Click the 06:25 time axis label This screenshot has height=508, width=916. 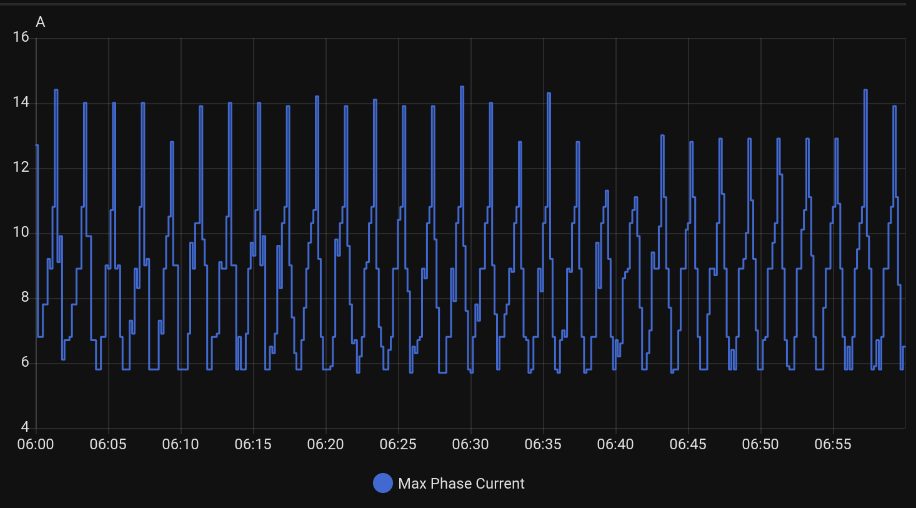point(398,444)
